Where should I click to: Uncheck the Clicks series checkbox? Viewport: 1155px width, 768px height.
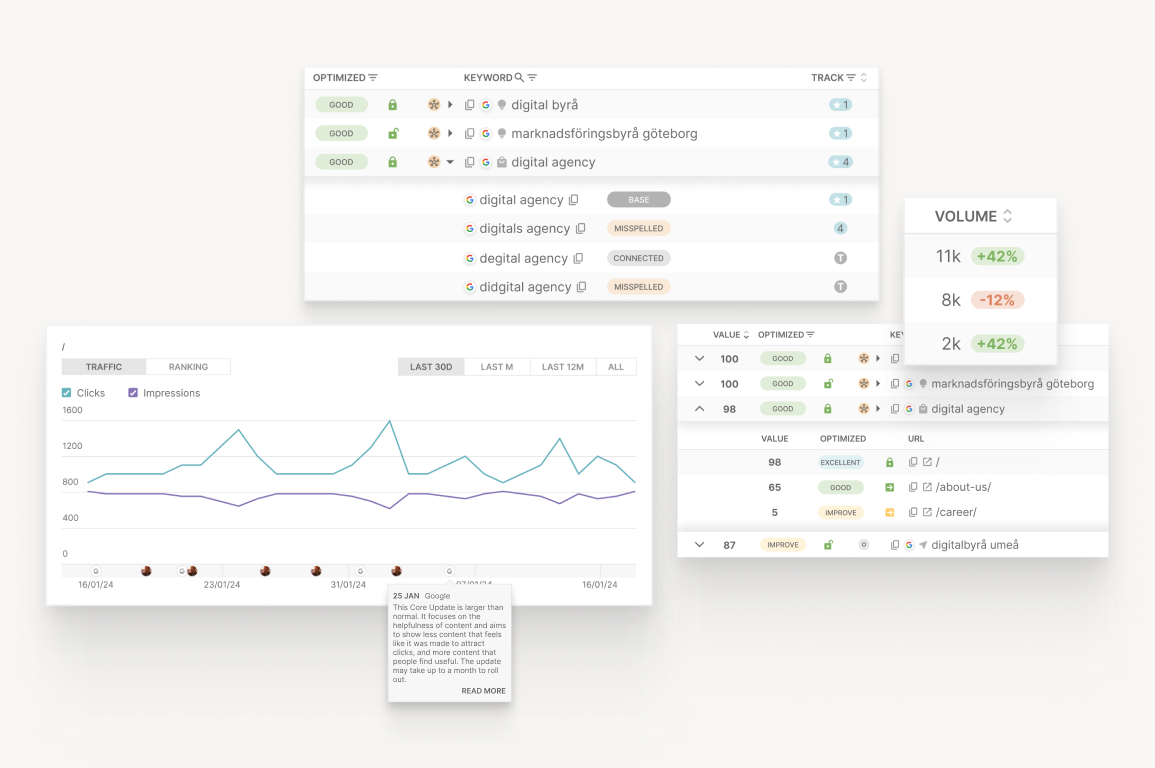pyautogui.click(x=67, y=393)
